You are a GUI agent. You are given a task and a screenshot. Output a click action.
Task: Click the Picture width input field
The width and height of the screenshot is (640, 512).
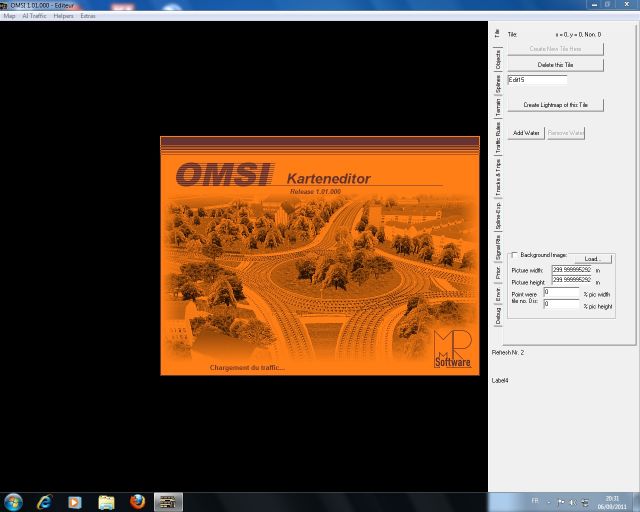(x=571, y=270)
